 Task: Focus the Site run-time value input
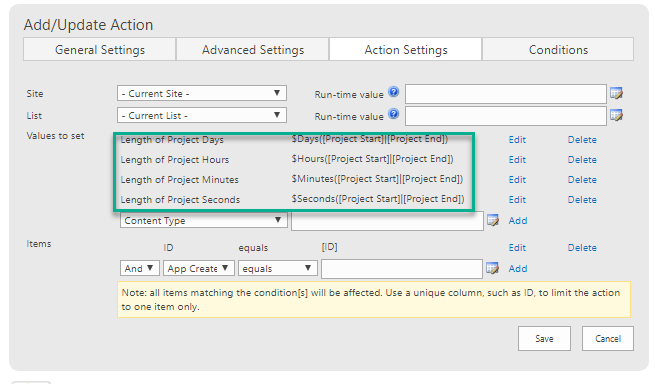[505, 94]
